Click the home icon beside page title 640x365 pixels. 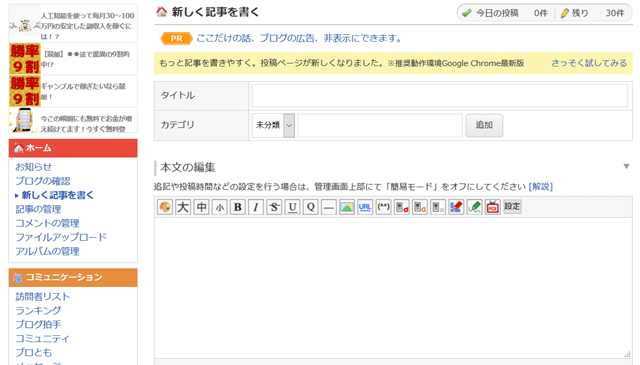[162, 12]
